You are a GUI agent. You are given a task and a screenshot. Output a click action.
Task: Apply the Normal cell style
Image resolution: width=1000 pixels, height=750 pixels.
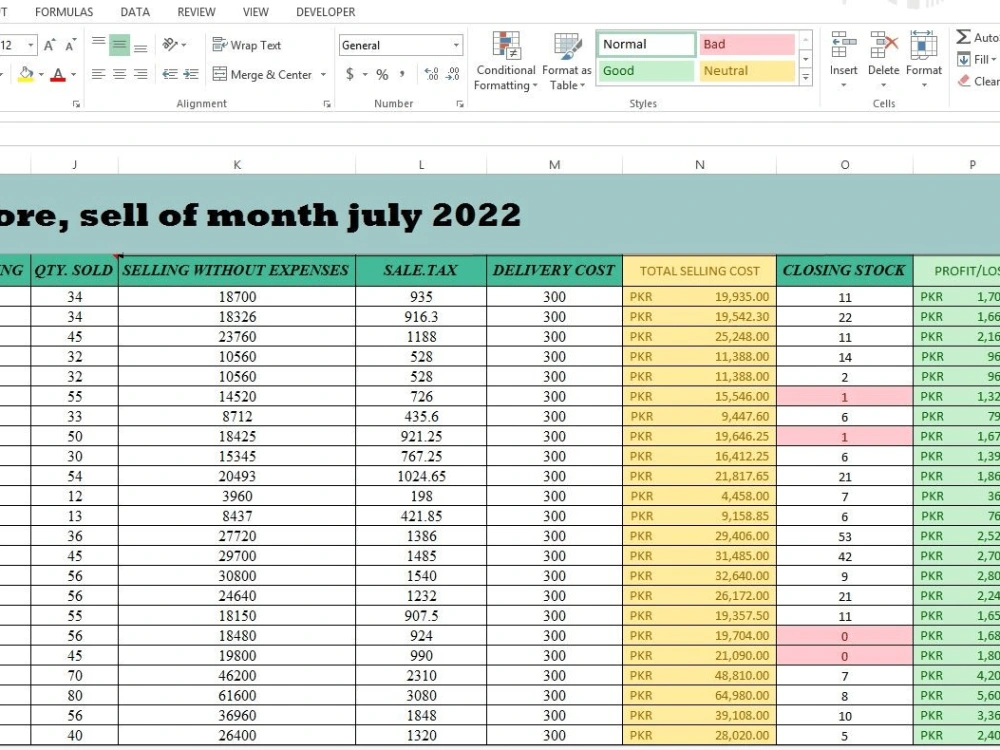click(647, 45)
